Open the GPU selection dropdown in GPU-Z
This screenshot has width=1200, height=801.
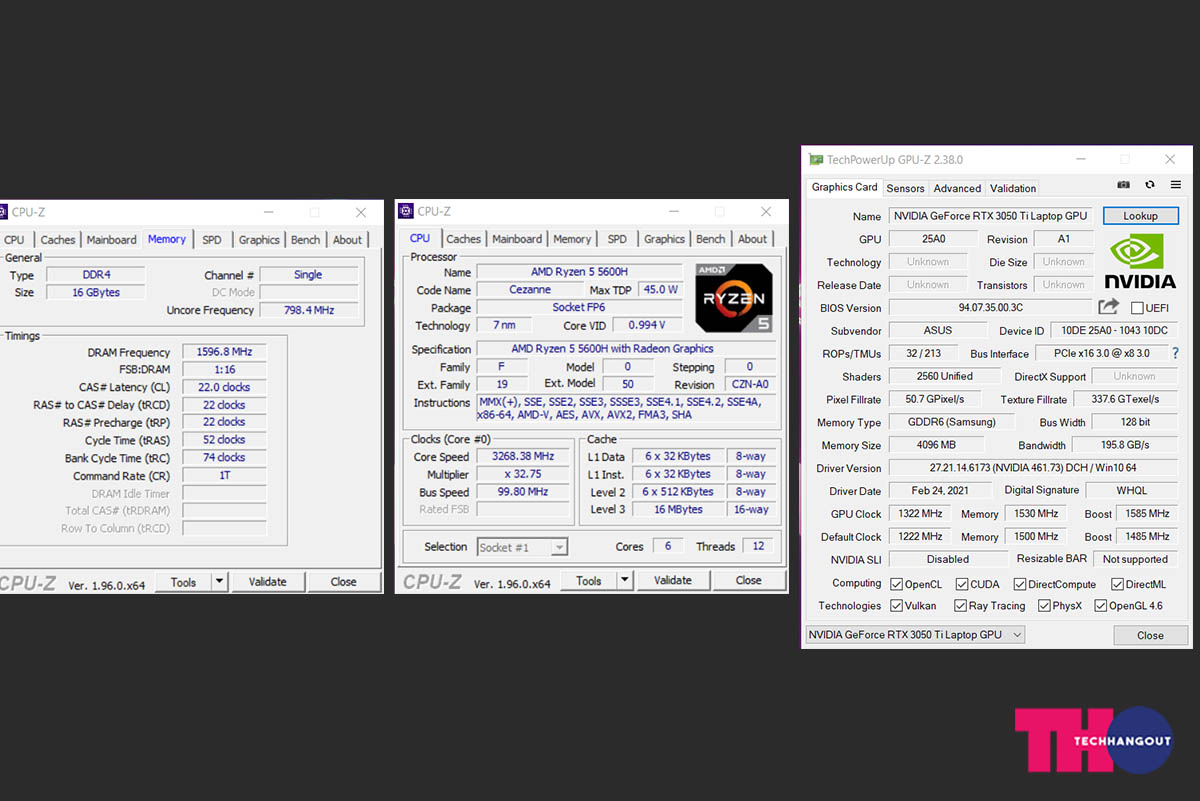915,635
